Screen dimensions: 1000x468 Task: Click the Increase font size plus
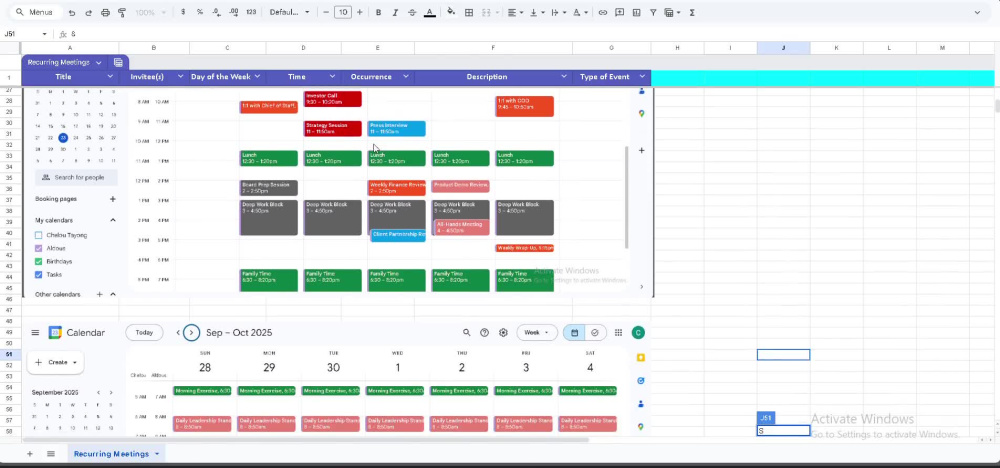point(360,12)
